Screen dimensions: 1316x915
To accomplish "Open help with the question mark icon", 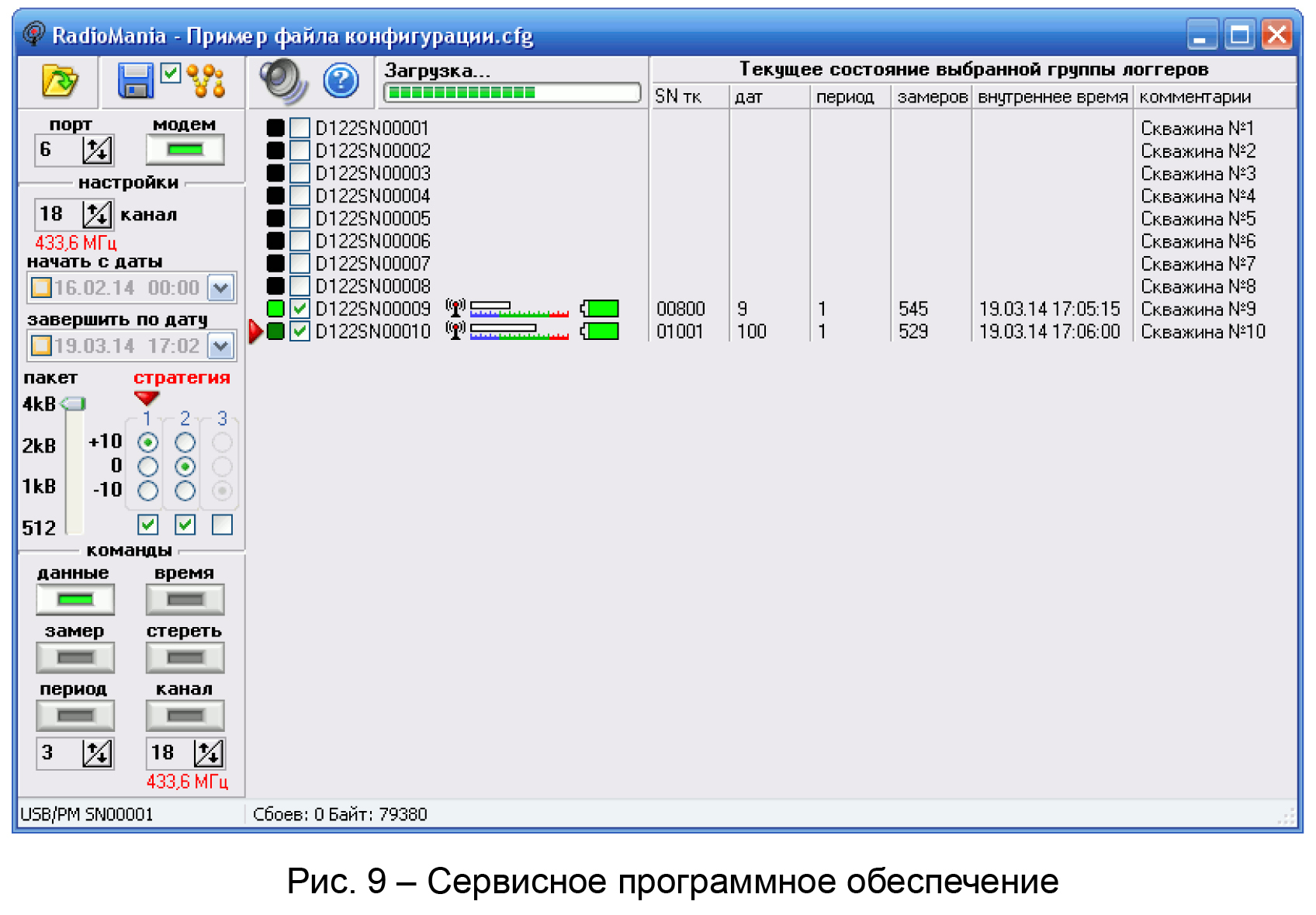I will click(340, 81).
